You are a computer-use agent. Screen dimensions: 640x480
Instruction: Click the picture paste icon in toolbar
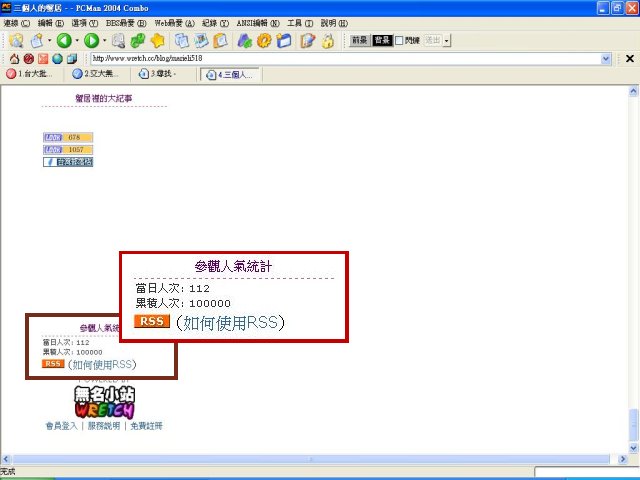201,40
